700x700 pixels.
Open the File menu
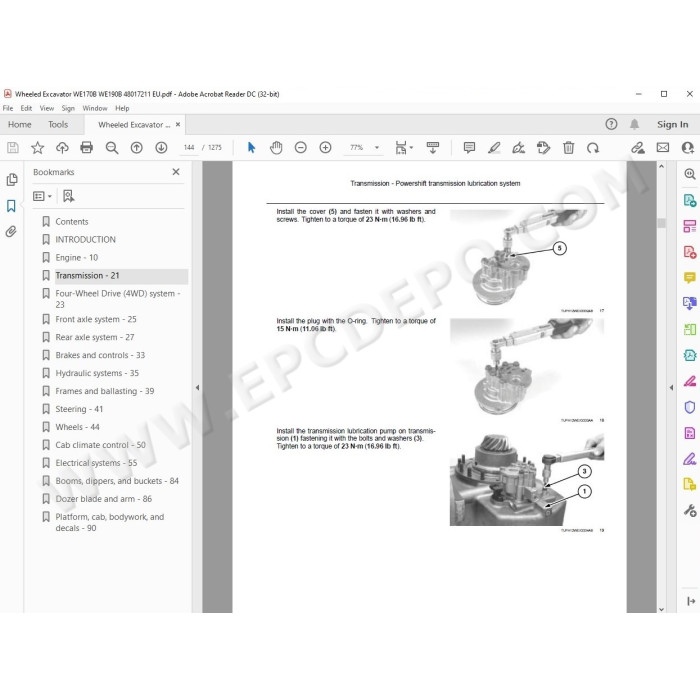pyautogui.click(x=8, y=108)
